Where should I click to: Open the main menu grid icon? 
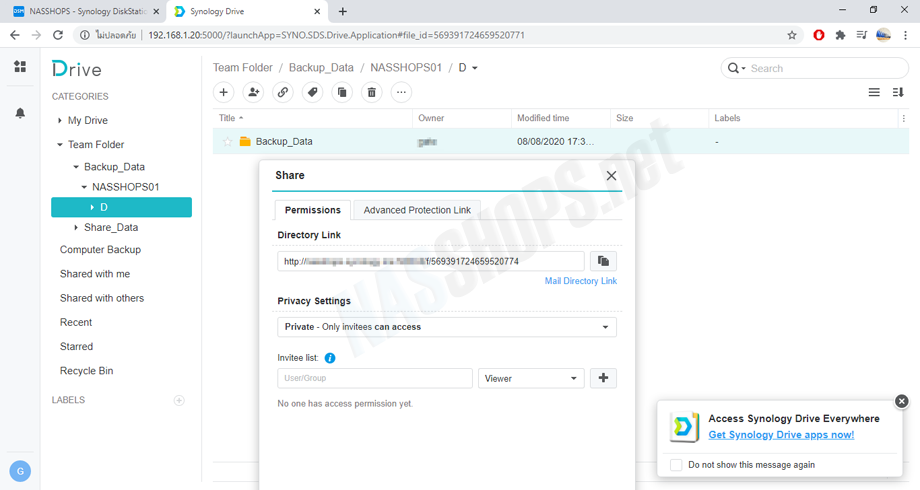pos(20,66)
